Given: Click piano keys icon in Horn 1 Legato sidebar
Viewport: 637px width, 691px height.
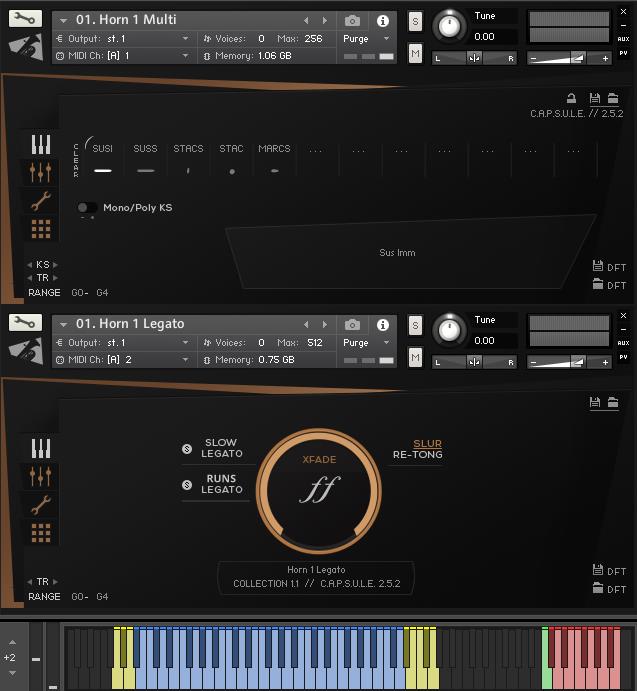Looking at the screenshot, I should [x=41, y=448].
